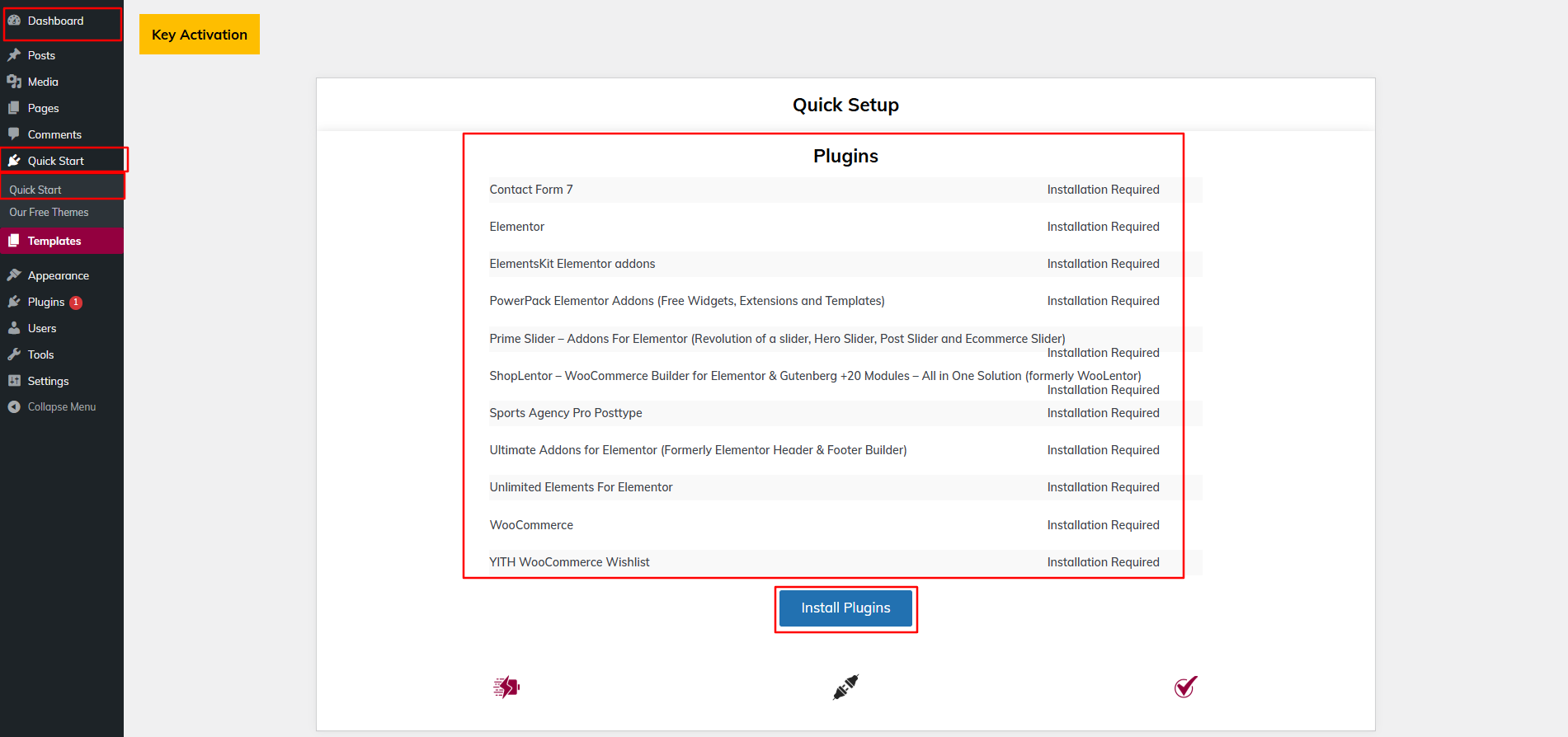Click the Plugins plug icon in sidebar
The width and height of the screenshot is (1568, 737).
[x=14, y=302]
